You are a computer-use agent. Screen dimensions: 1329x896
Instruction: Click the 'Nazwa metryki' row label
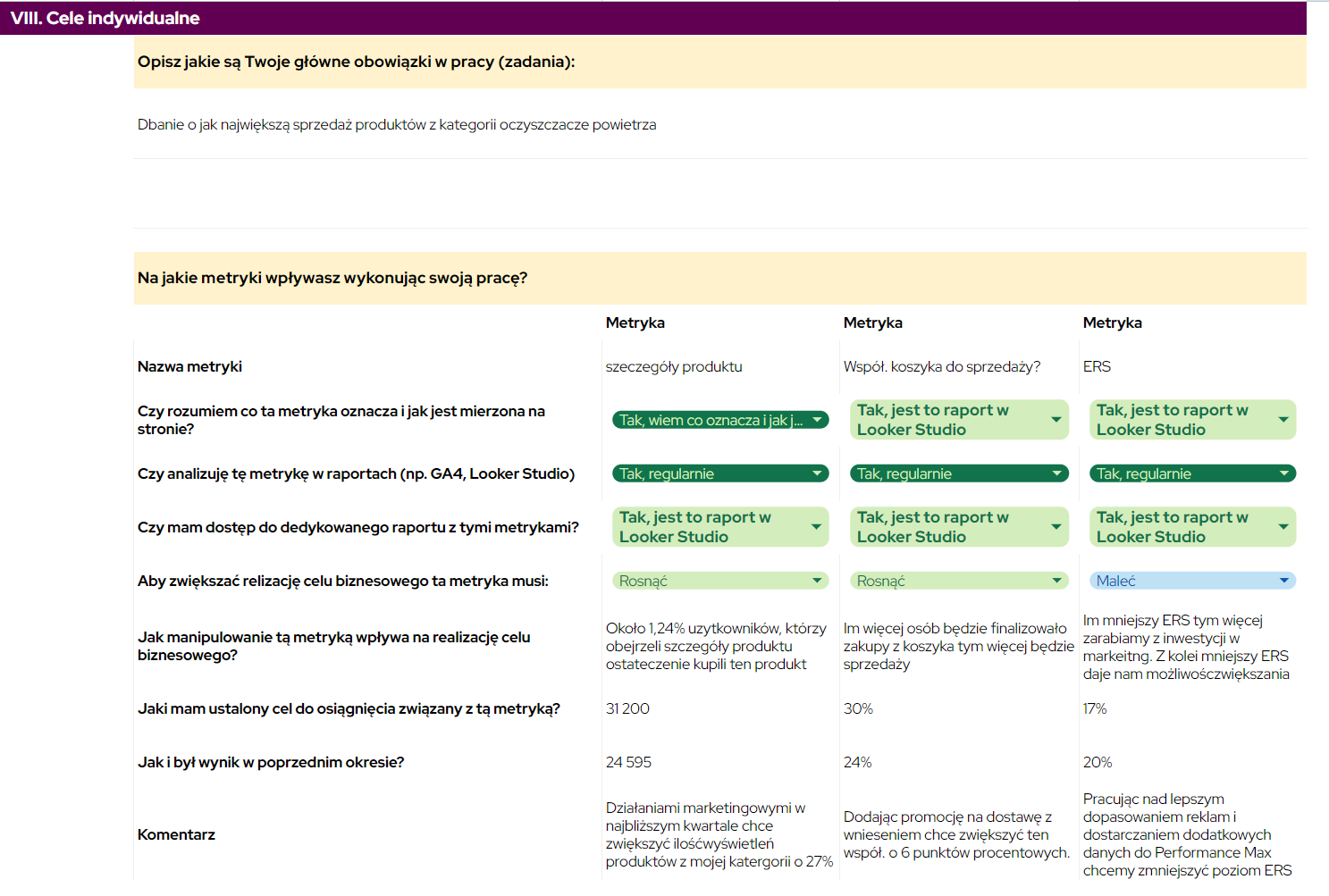tap(189, 366)
